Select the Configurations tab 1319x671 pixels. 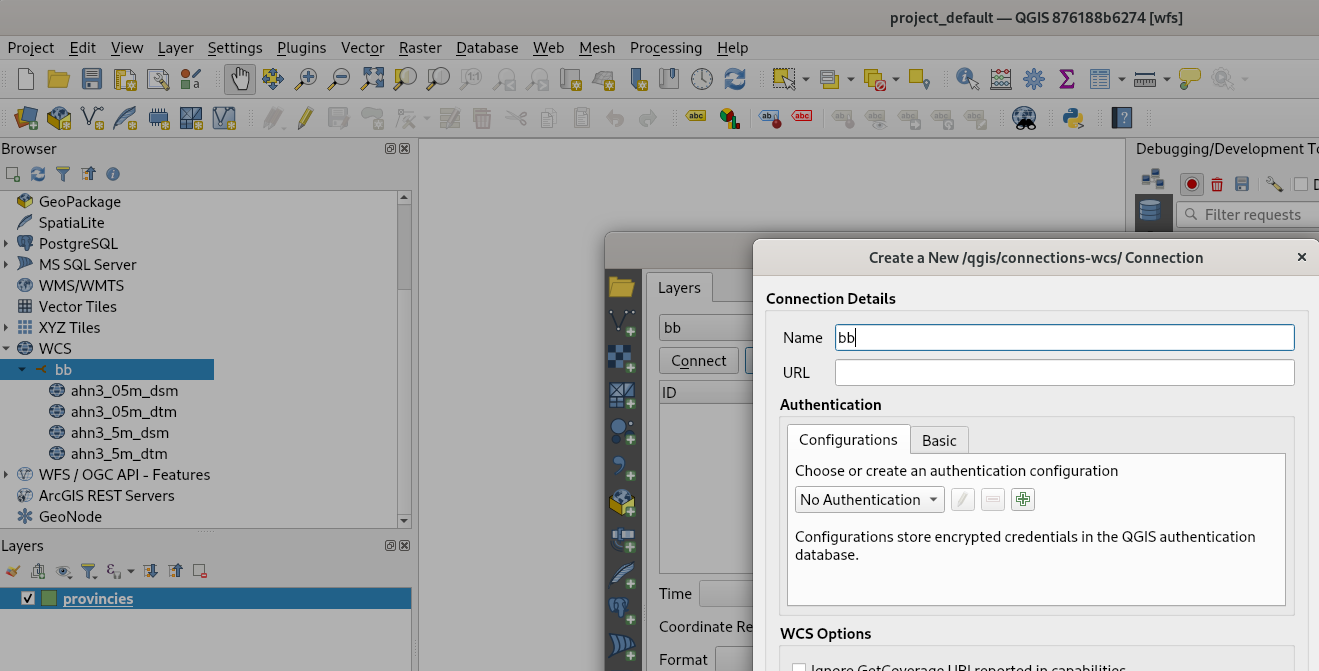[x=848, y=439]
